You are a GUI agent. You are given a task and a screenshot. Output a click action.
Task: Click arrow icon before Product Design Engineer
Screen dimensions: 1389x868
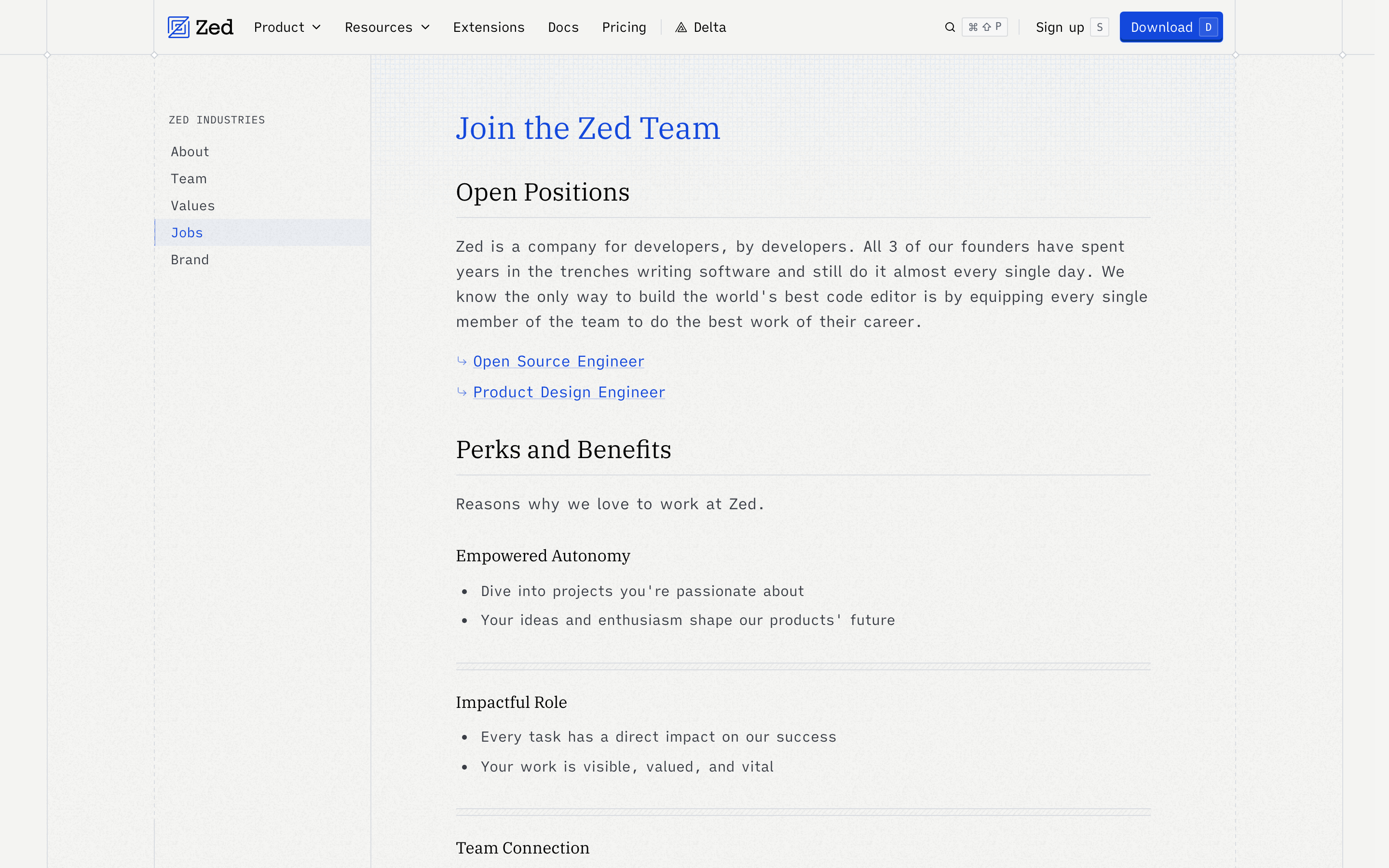462,392
